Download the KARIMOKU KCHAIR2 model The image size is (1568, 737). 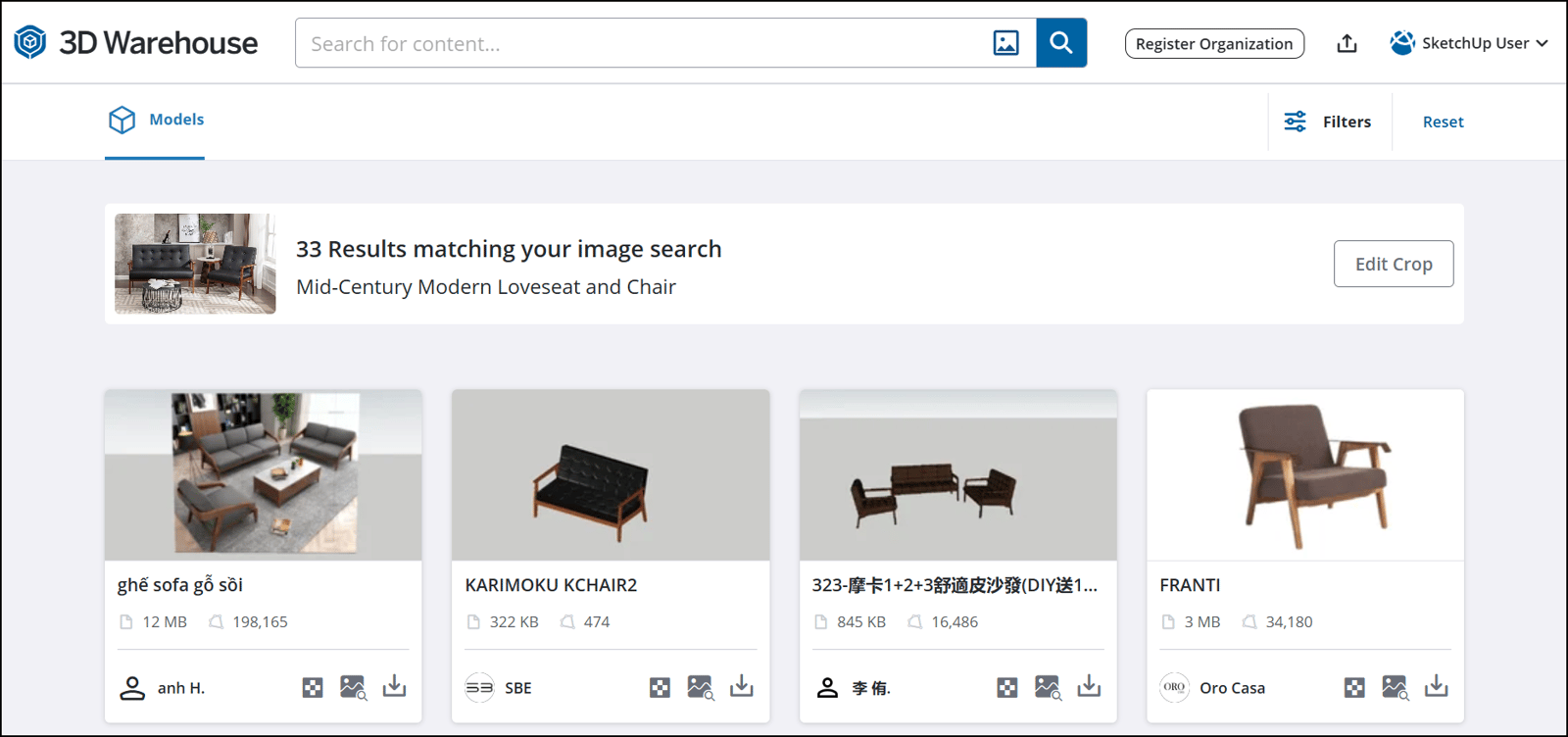point(742,686)
